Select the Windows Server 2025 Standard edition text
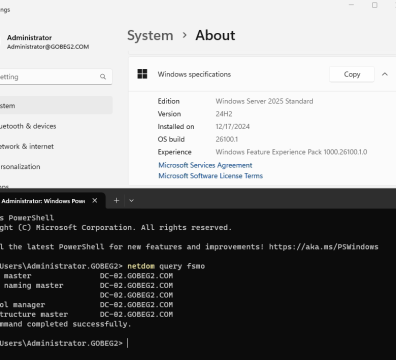This screenshot has width=396, height=360. [264, 101]
